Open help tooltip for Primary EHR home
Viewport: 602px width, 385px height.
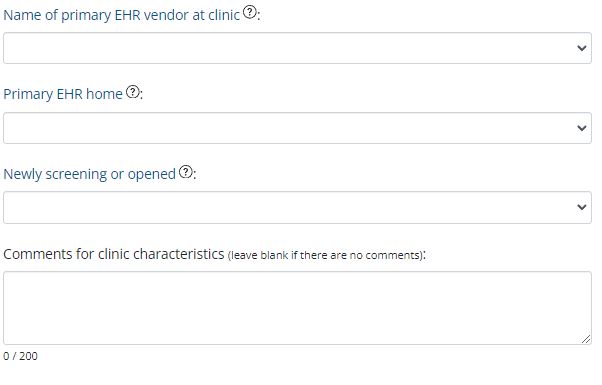tap(133, 92)
